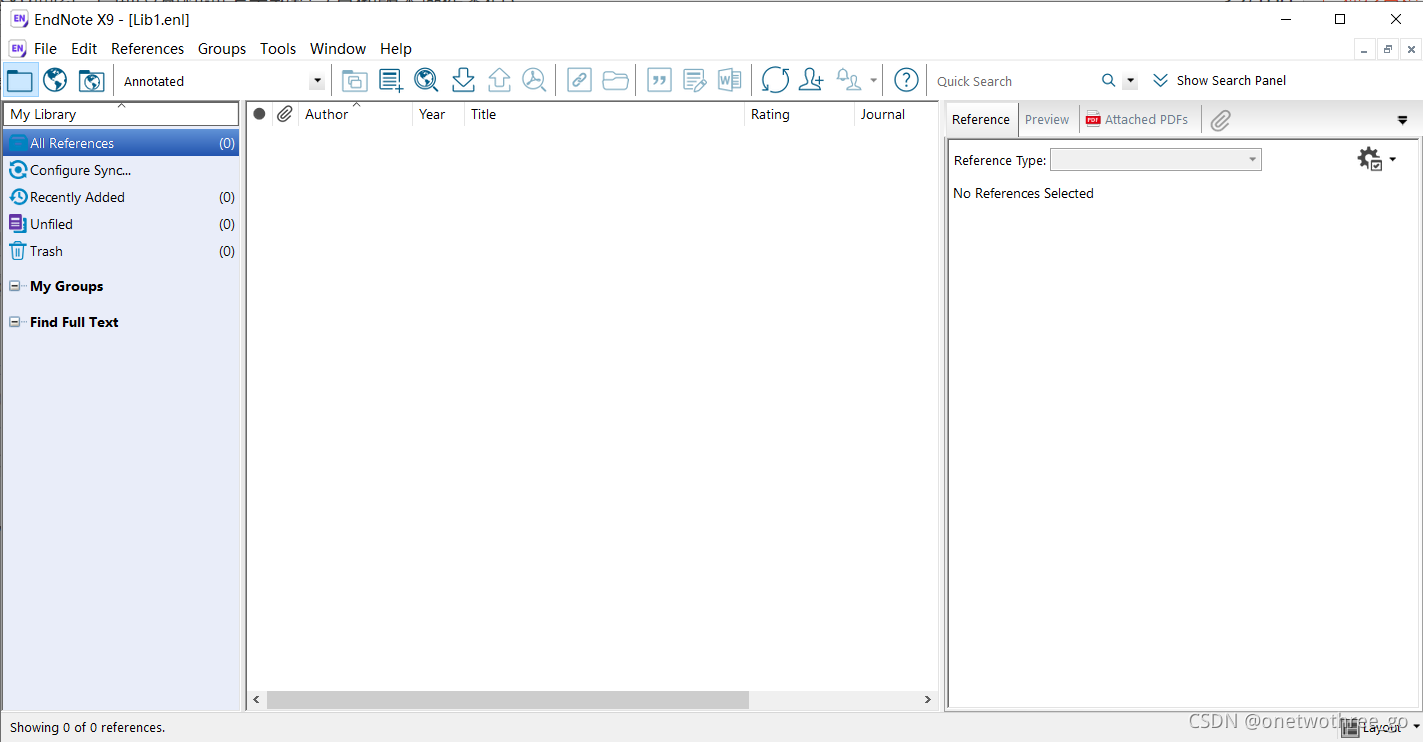Switch to Integrated Library & Online Search Mode
Screen dimensions: 1423x742
[x=91, y=81]
